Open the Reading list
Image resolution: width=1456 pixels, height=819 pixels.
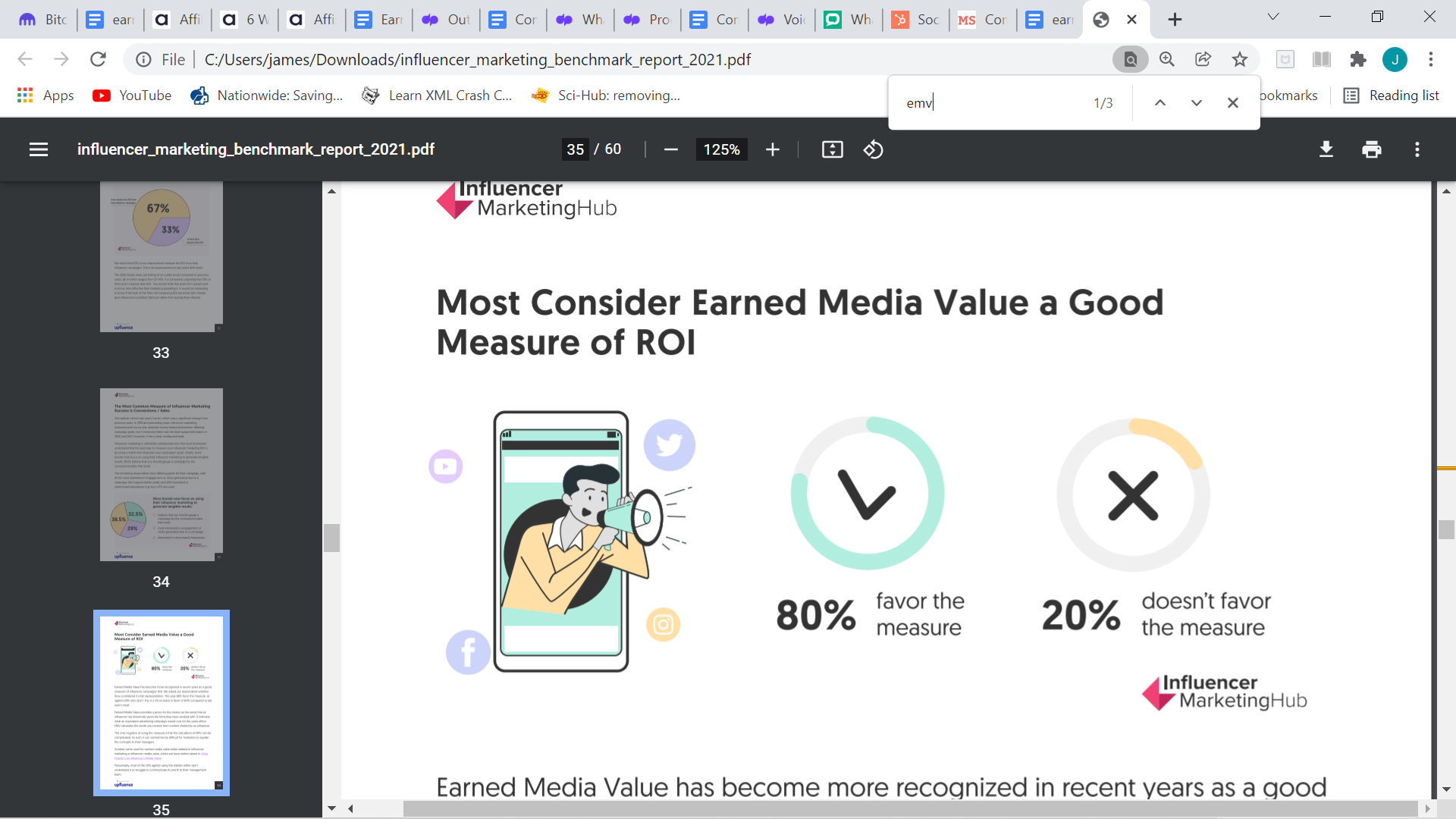[x=1391, y=96]
